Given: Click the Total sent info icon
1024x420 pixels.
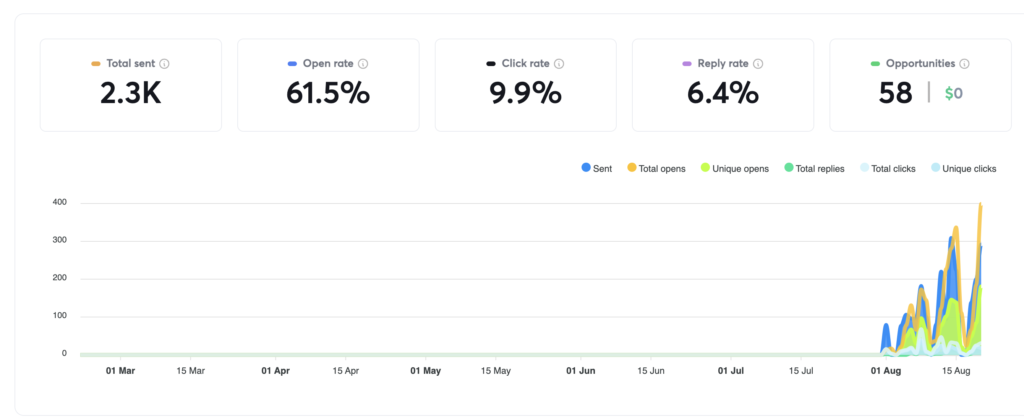Looking at the screenshot, I should tap(165, 64).
